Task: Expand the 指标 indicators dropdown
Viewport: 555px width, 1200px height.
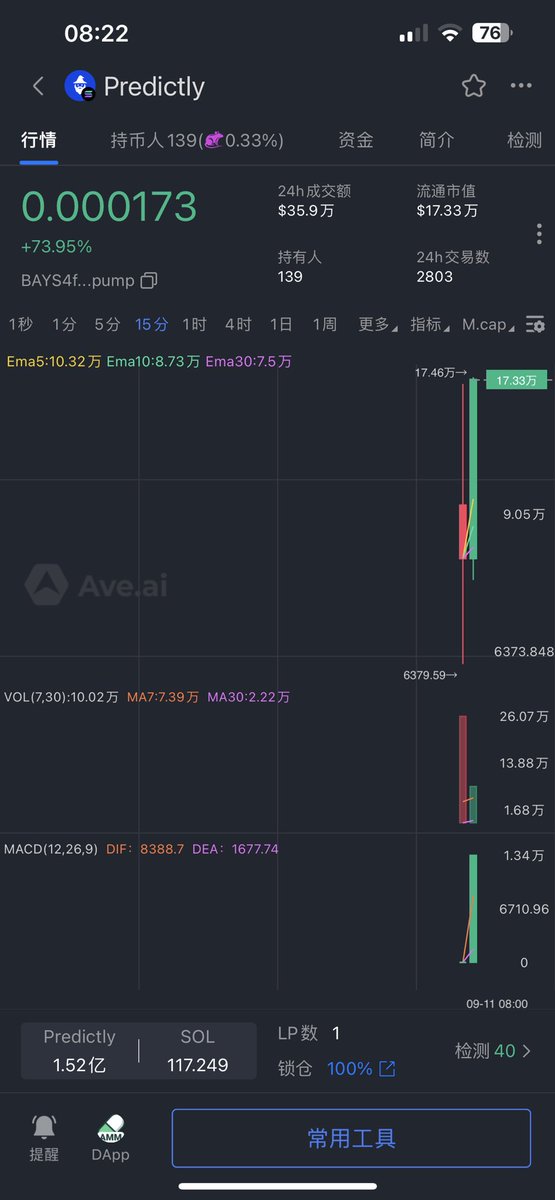Action: coord(429,324)
